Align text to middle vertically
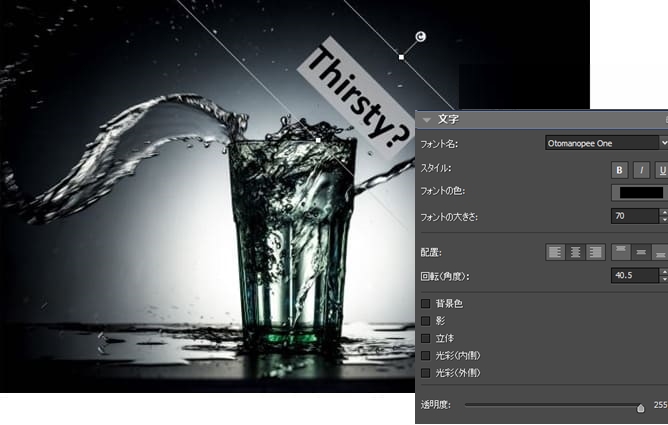Viewport: 668px width, 425px height. click(641, 252)
